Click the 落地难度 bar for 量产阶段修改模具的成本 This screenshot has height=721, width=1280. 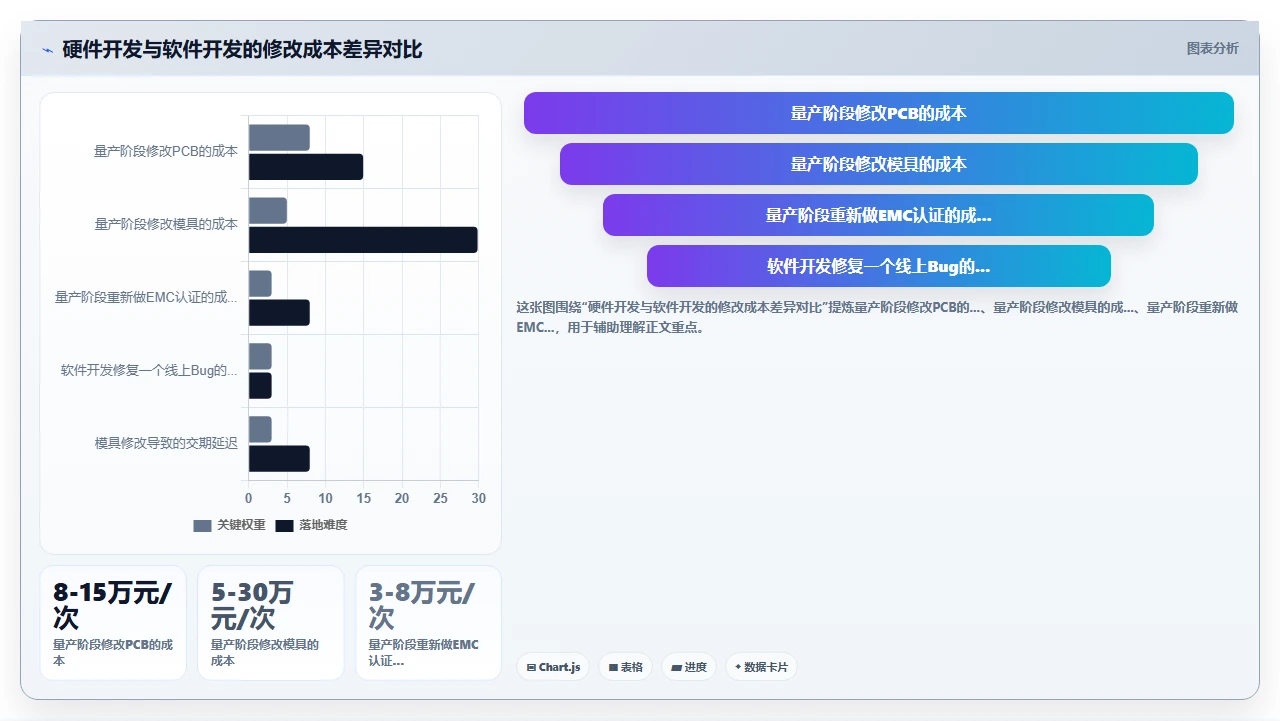[363, 240]
